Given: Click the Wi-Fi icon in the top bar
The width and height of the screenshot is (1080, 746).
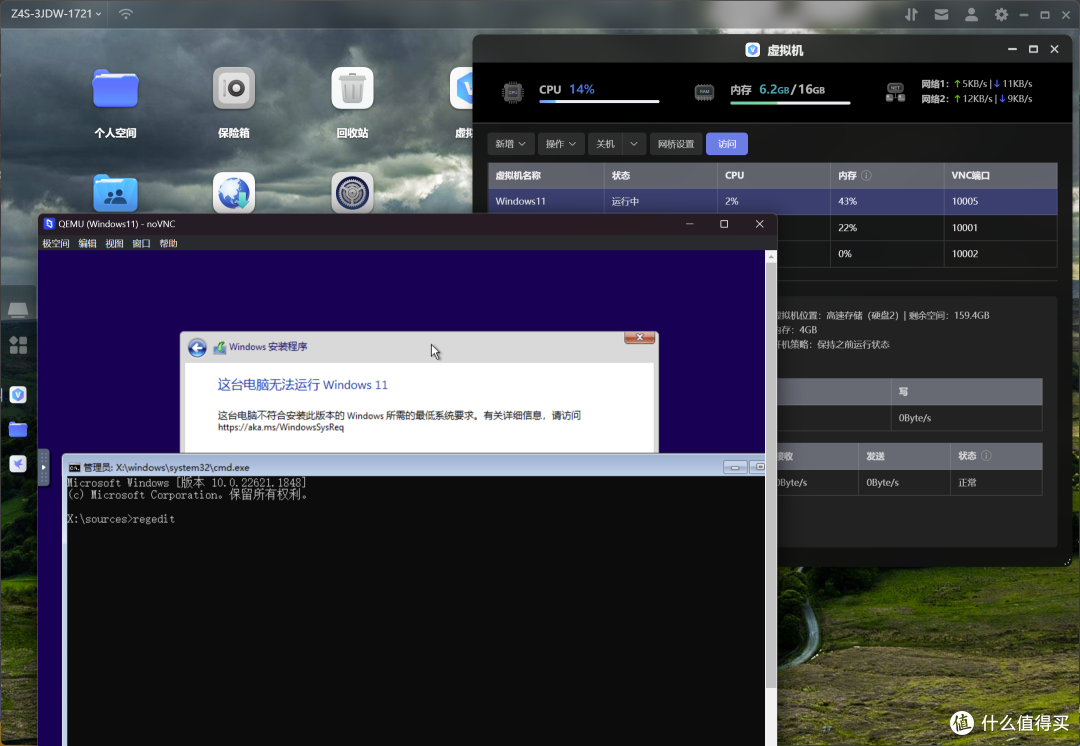Looking at the screenshot, I should coord(126,14).
